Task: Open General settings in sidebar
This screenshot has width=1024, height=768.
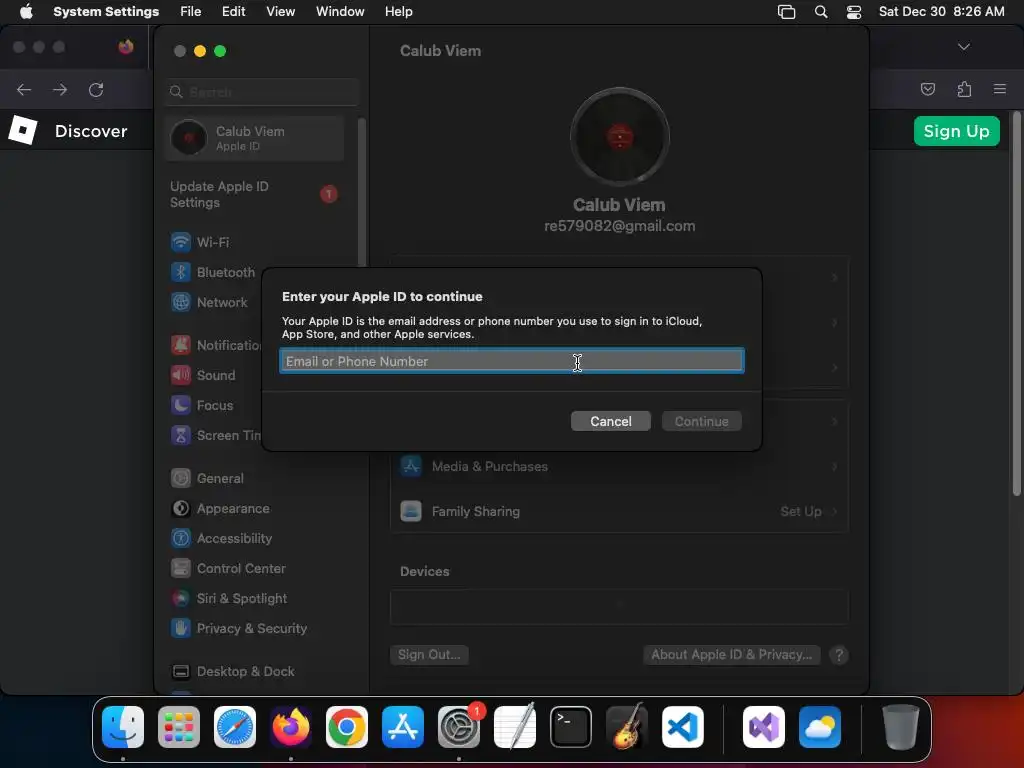Action: (220, 478)
